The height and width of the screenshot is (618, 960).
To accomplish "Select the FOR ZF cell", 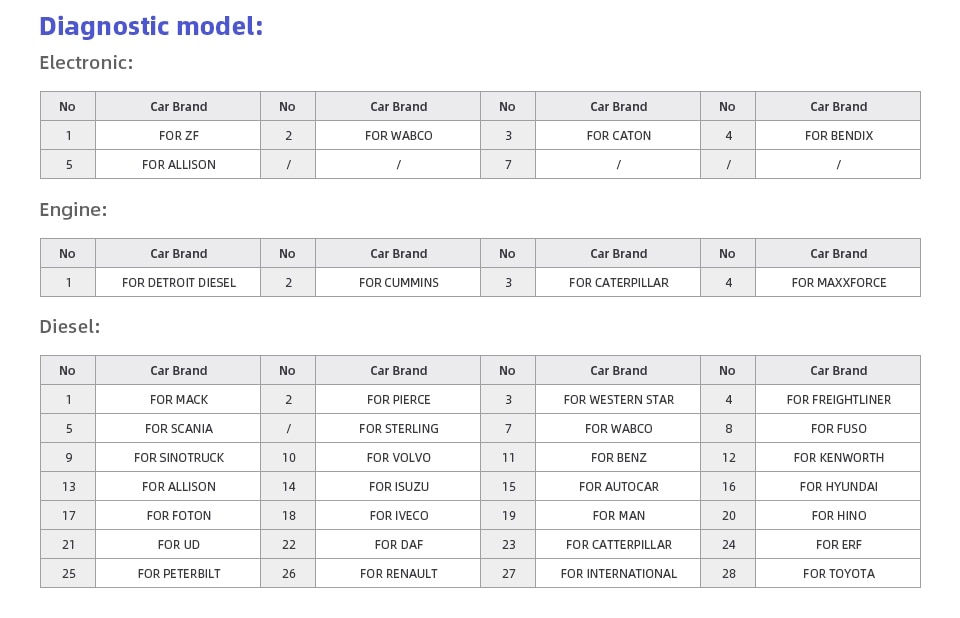I will pos(178,135).
